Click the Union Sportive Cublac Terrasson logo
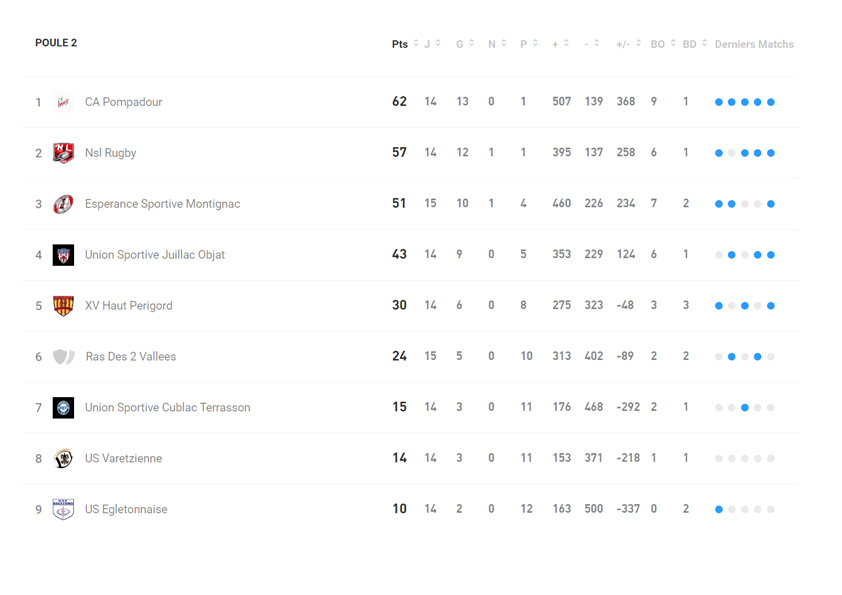Image resolution: width=842 pixels, height=595 pixels. click(x=63, y=408)
